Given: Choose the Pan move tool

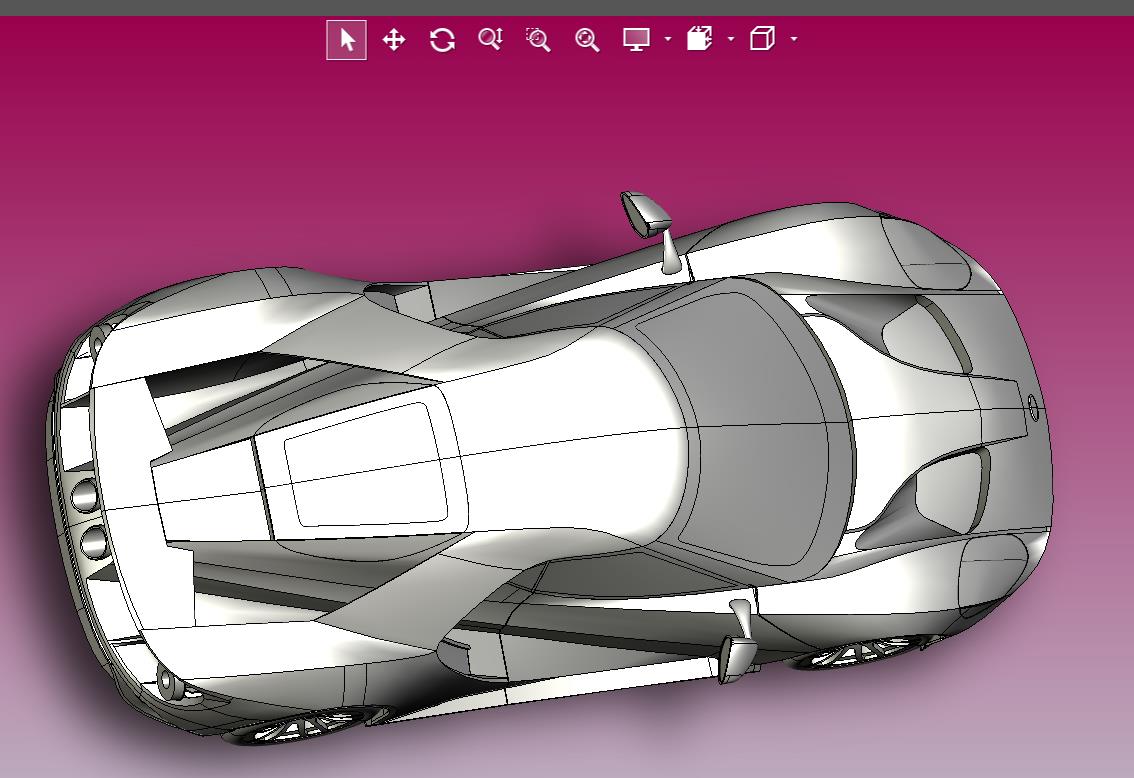Looking at the screenshot, I should tap(393, 40).
